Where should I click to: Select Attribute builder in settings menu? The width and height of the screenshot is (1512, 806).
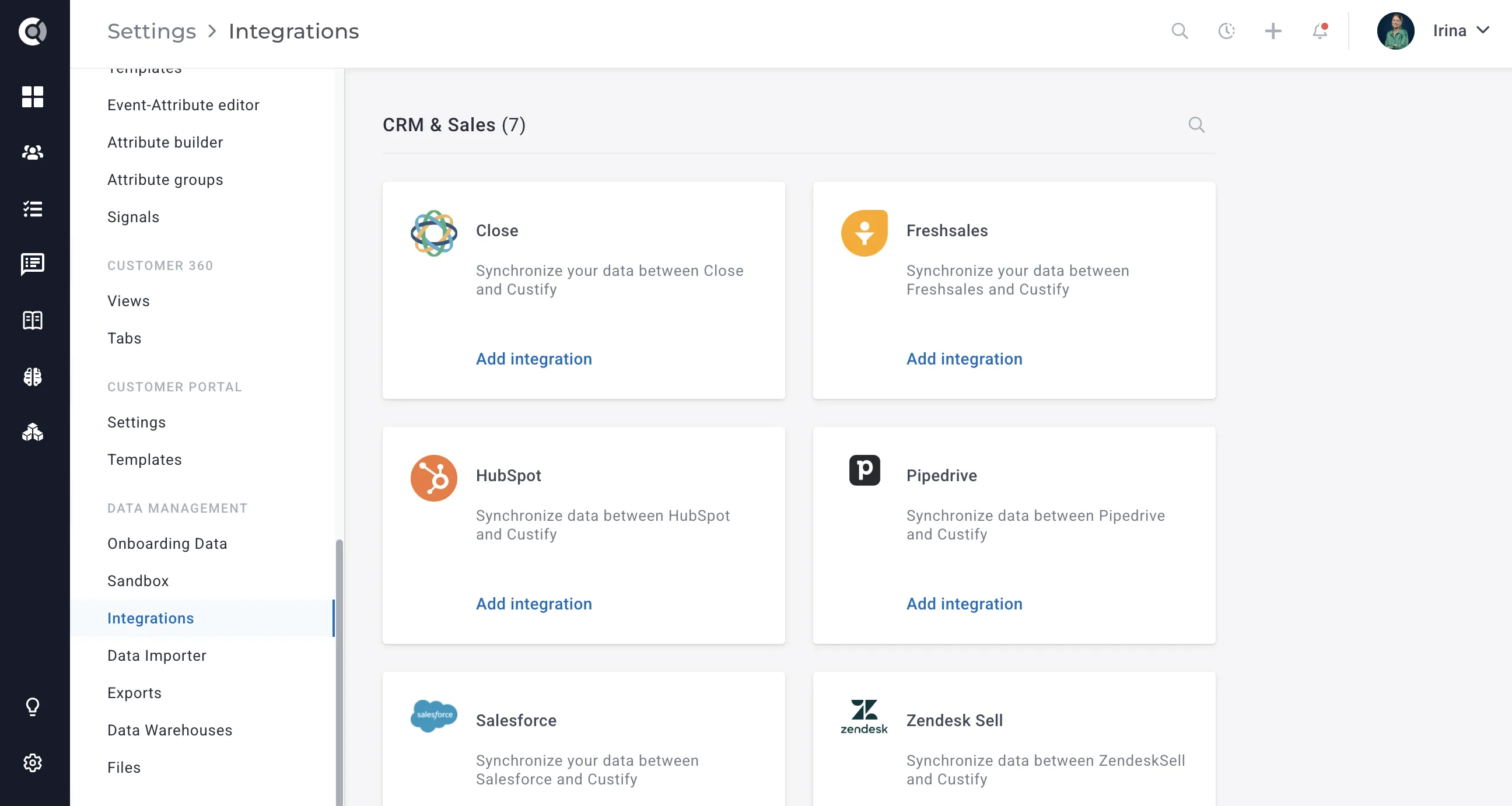click(x=165, y=142)
